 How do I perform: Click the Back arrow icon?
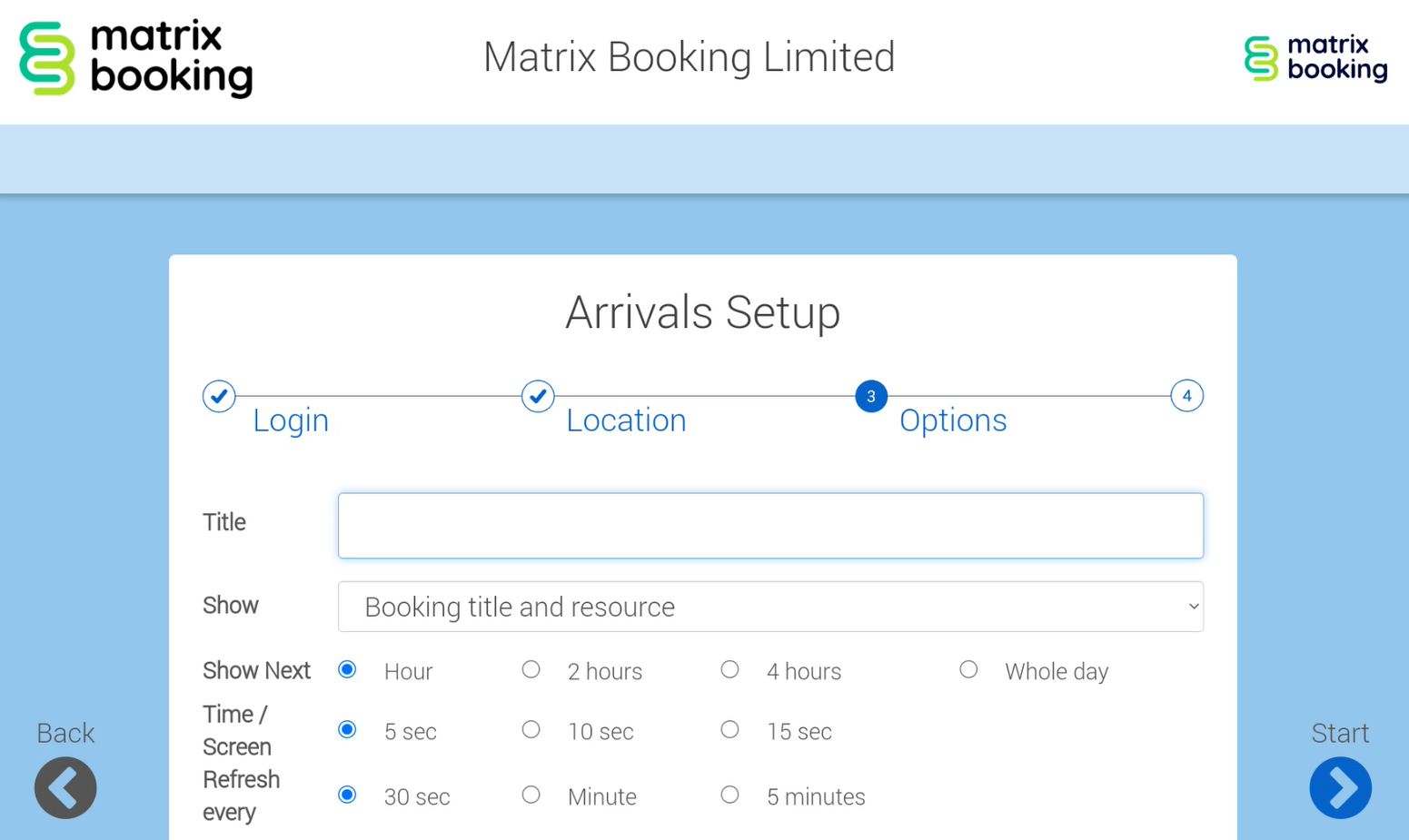click(x=65, y=787)
